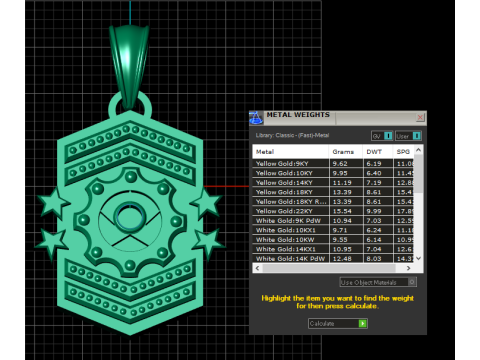This screenshot has width=480, height=360.
Task: Select the White Gold:9K PdW row
Action: coord(334,221)
